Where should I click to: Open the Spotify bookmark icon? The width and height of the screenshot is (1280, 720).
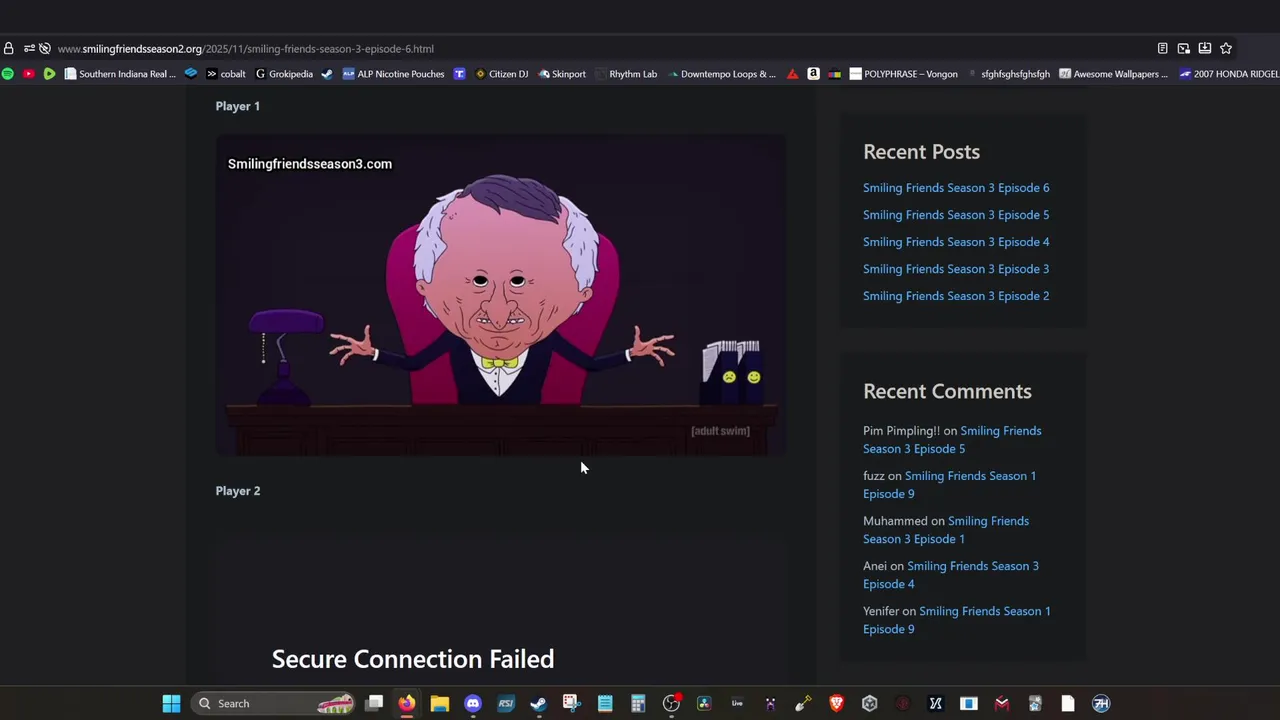tap(8, 74)
